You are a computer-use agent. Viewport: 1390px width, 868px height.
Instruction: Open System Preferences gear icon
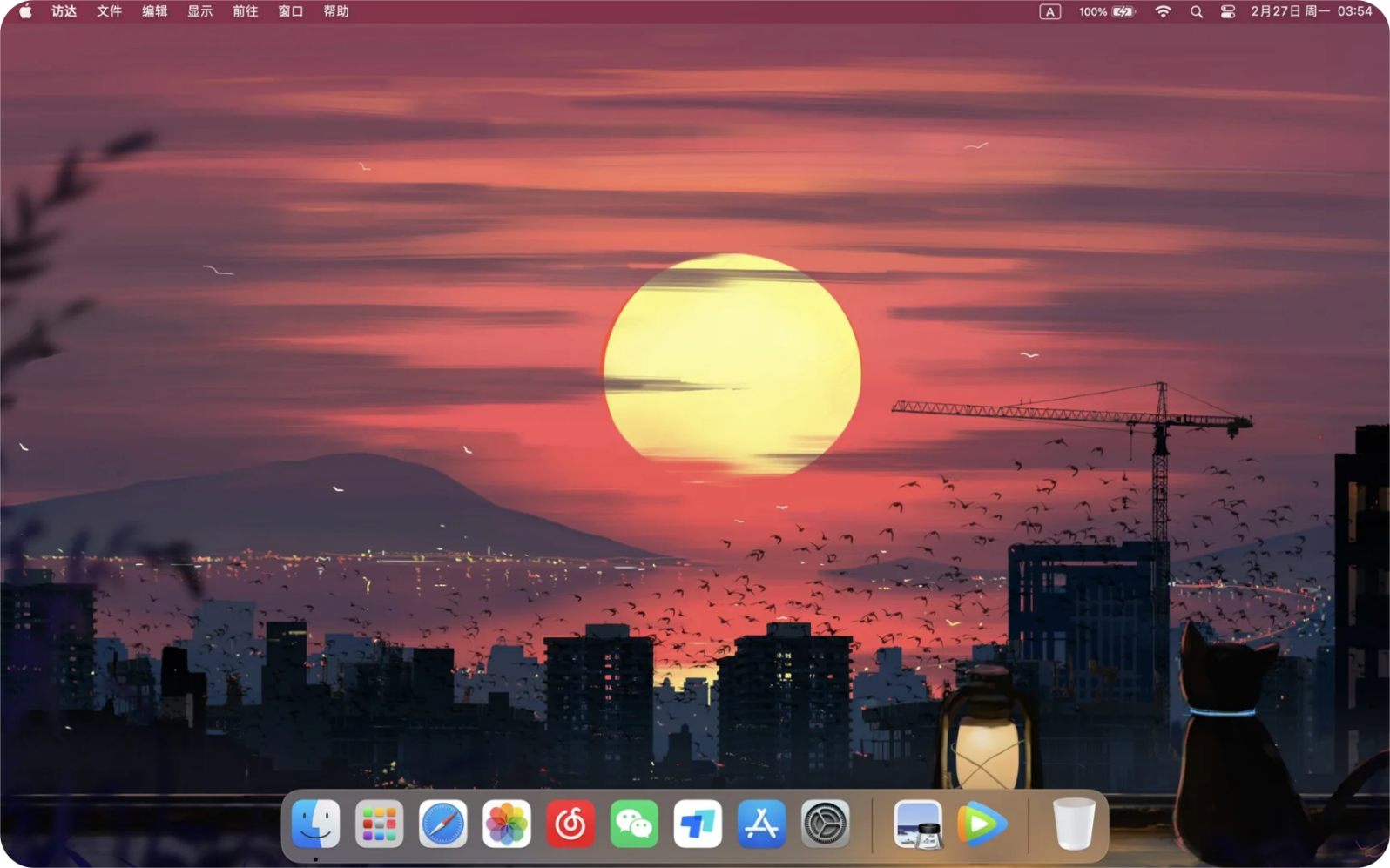click(x=825, y=824)
